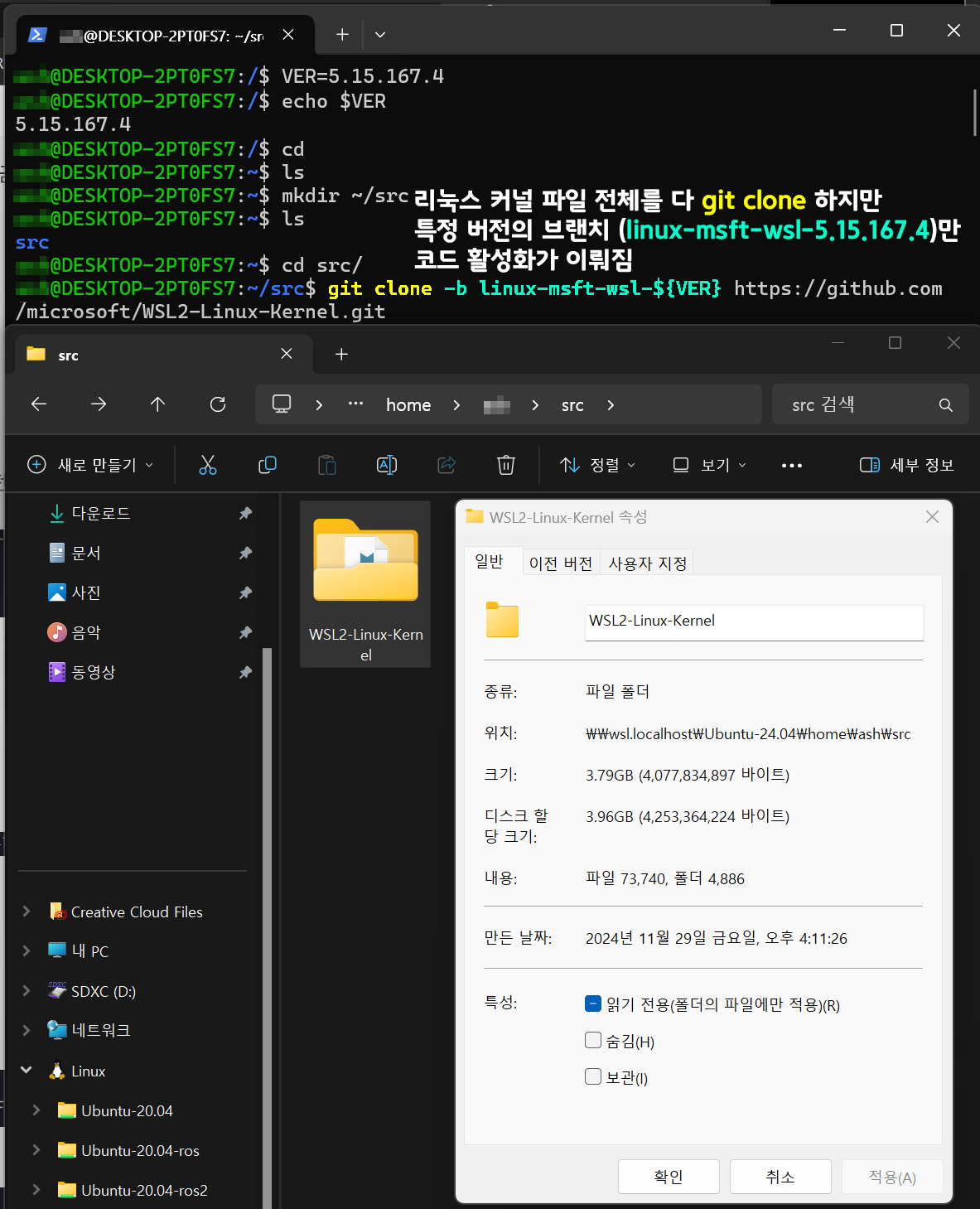Open 동영상 in the sidebar
Viewport: 980px width, 1209px height.
point(93,673)
